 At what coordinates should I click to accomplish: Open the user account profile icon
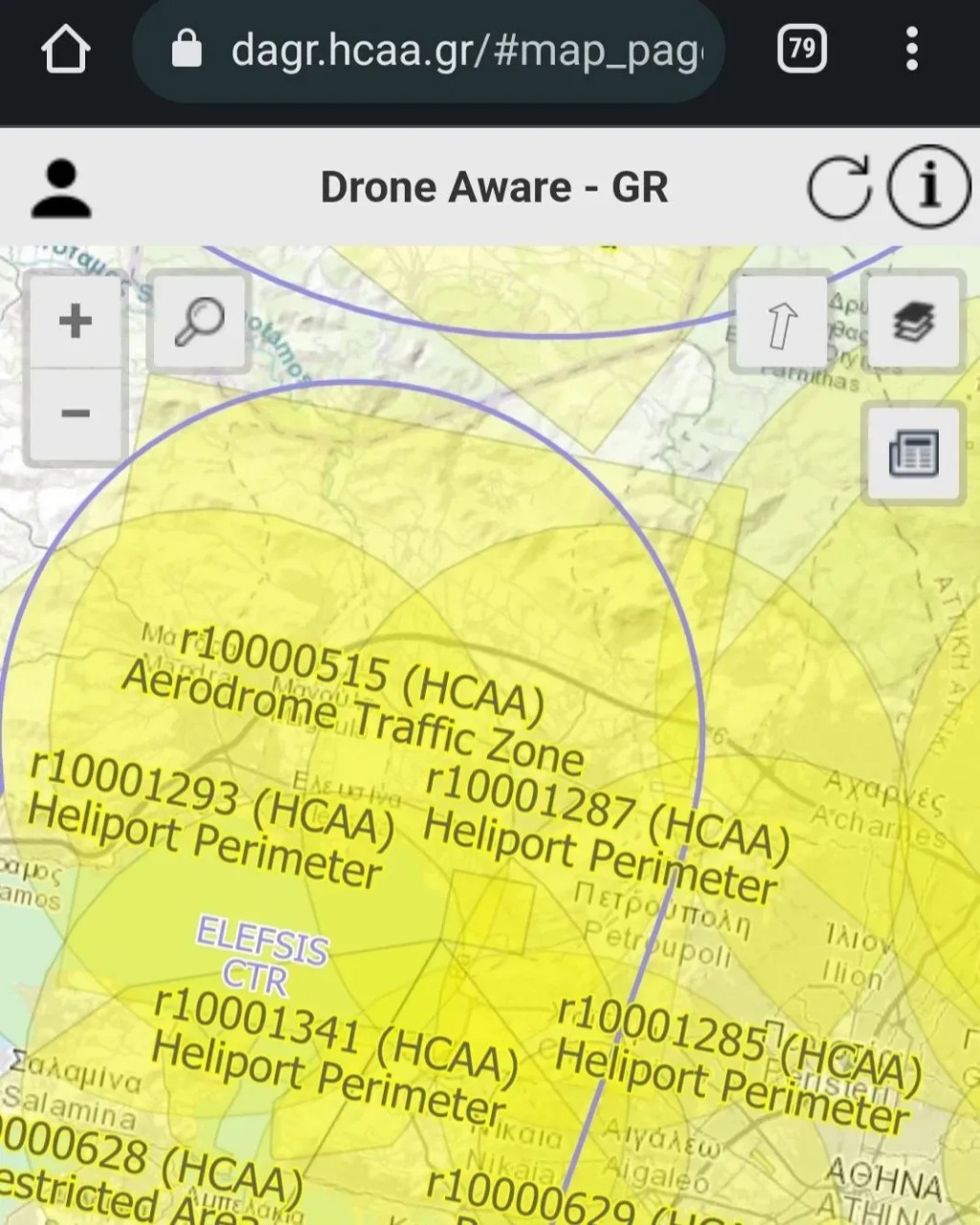[x=61, y=189]
